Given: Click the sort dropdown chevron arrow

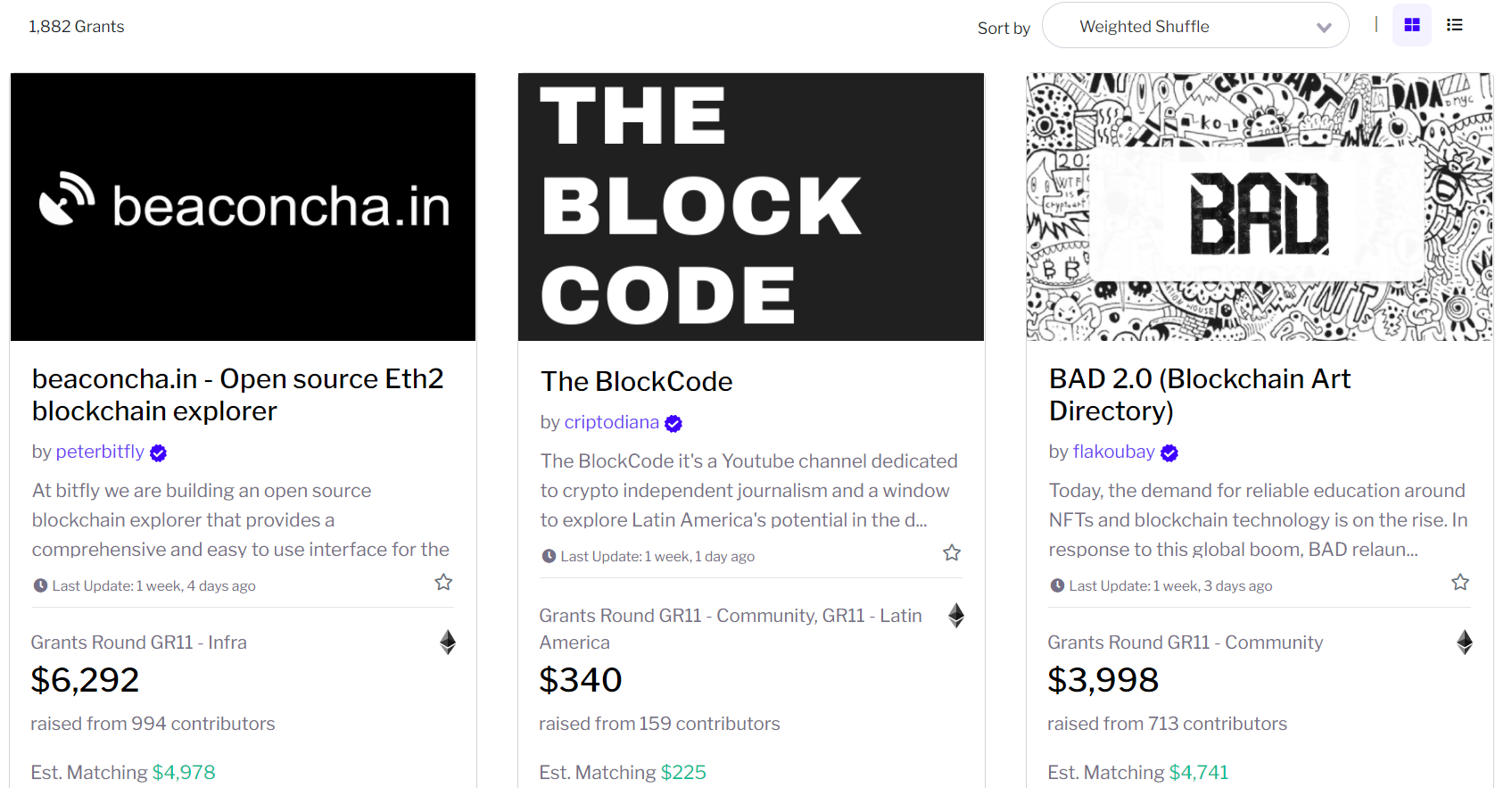Looking at the screenshot, I should [1324, 28].
